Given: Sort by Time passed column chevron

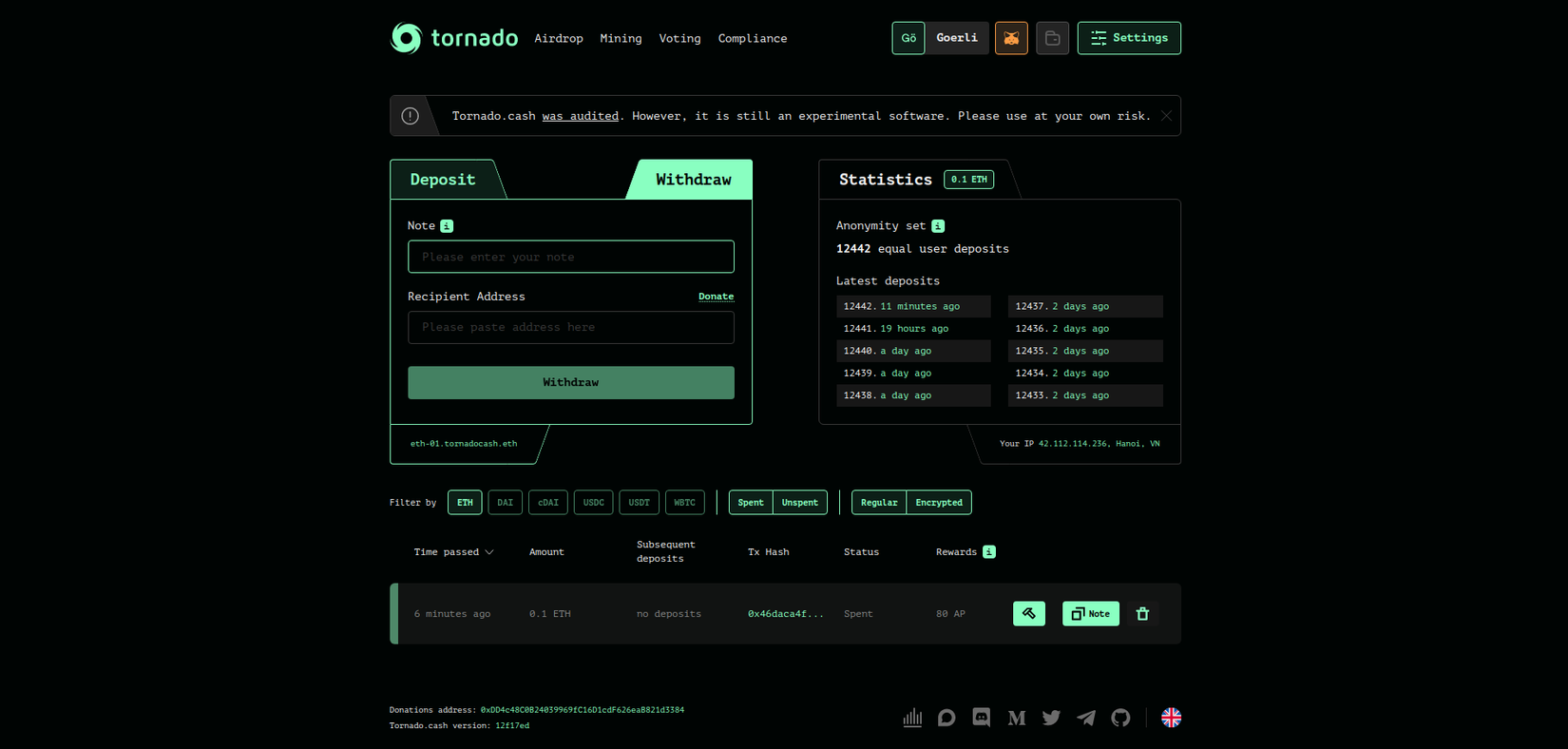Looking at the screenshot, I should pyautogui.click(x=489, y=552).
